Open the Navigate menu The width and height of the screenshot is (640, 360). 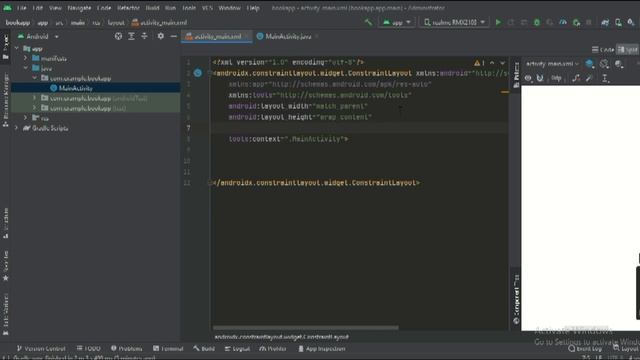(x=79, y=8)
